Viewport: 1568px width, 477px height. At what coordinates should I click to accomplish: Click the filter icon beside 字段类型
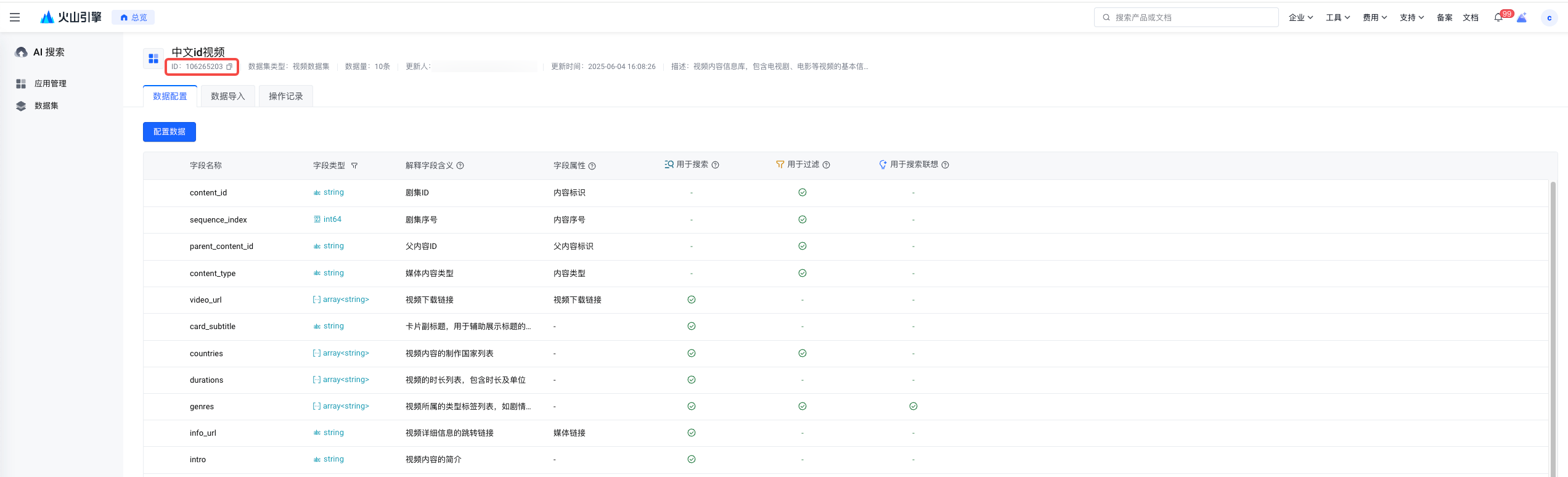point(354,166)
